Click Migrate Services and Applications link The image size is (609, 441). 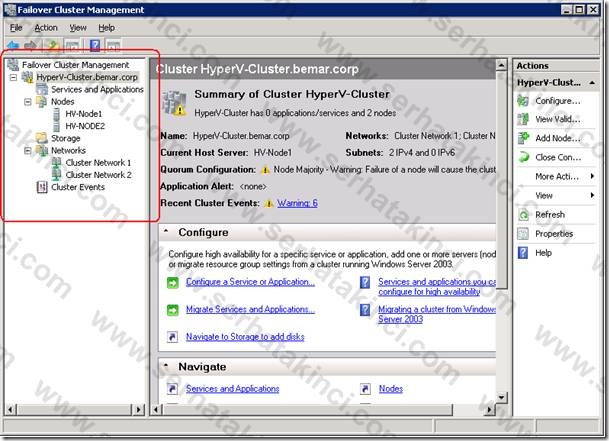(250, 309)
